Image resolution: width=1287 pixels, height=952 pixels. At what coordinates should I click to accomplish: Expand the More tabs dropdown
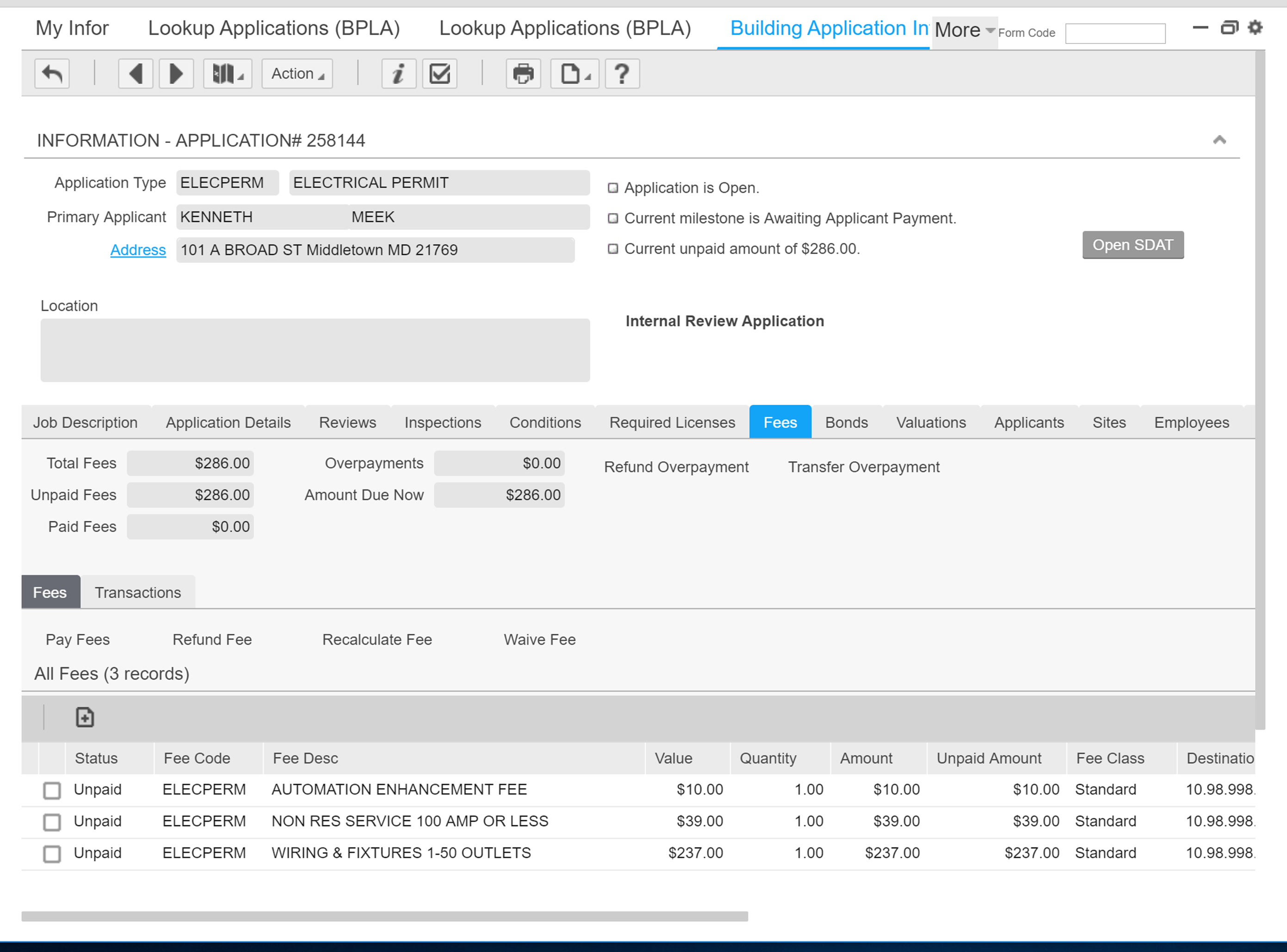click(x=964, y=30)
